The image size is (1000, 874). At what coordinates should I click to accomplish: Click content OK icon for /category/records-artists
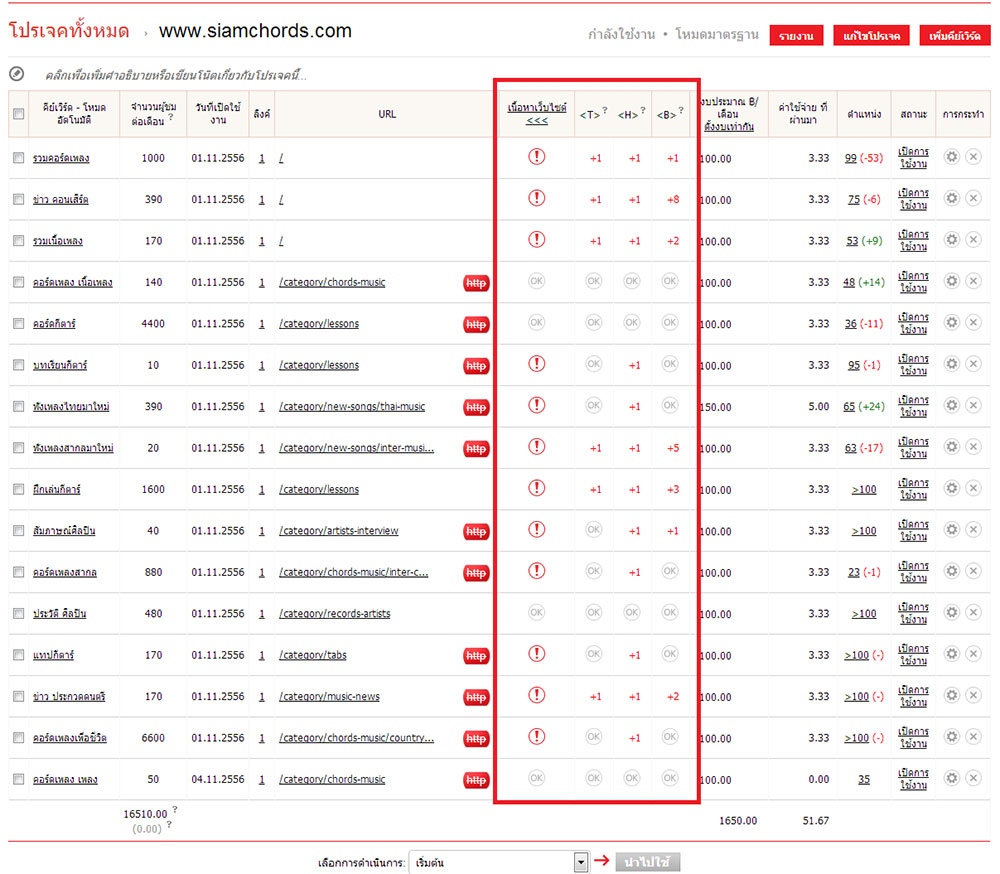(x=536, y=612)
